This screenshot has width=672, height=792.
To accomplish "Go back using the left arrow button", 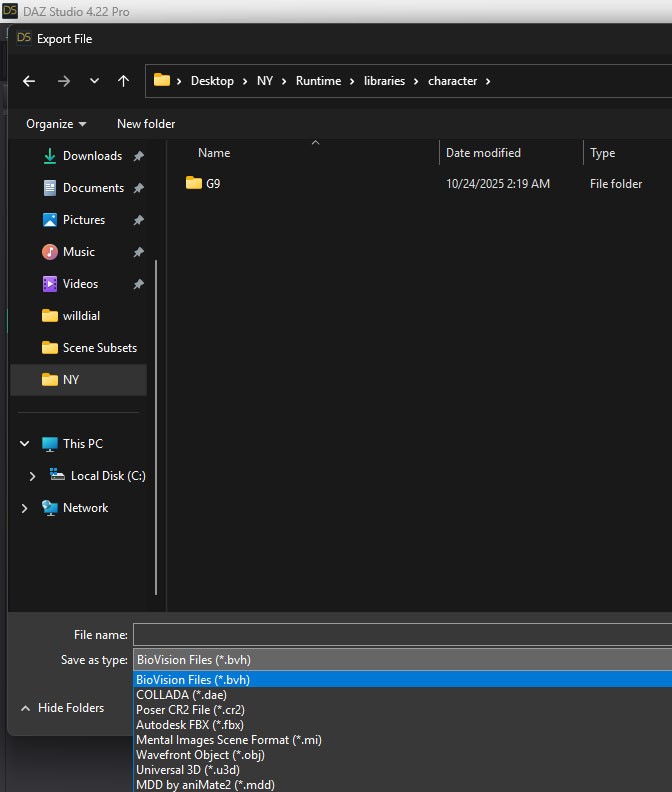I will click(x=29, y=81).
